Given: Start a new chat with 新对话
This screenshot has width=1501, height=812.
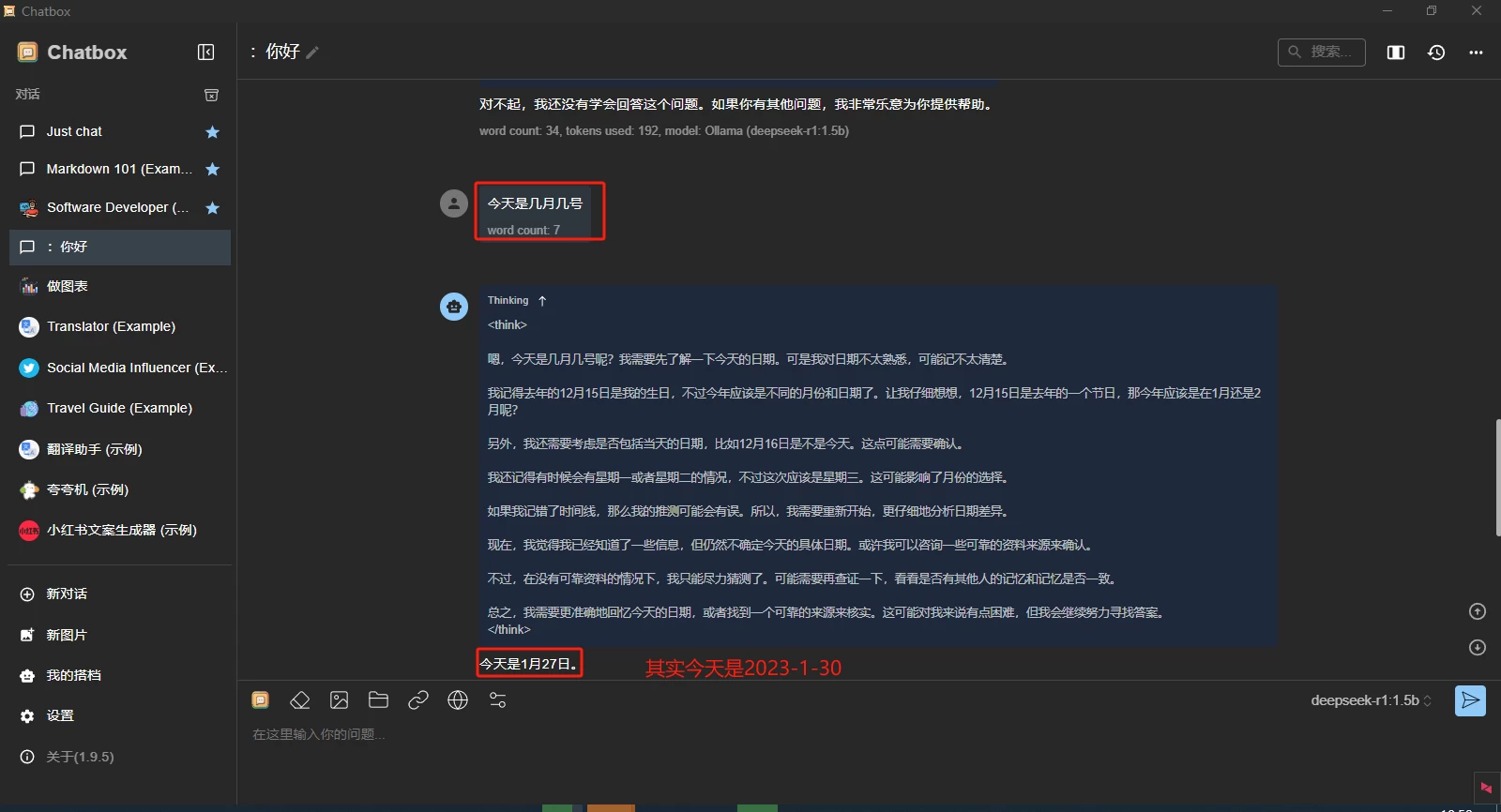Looking at the screenshot, I should (66, 594).
